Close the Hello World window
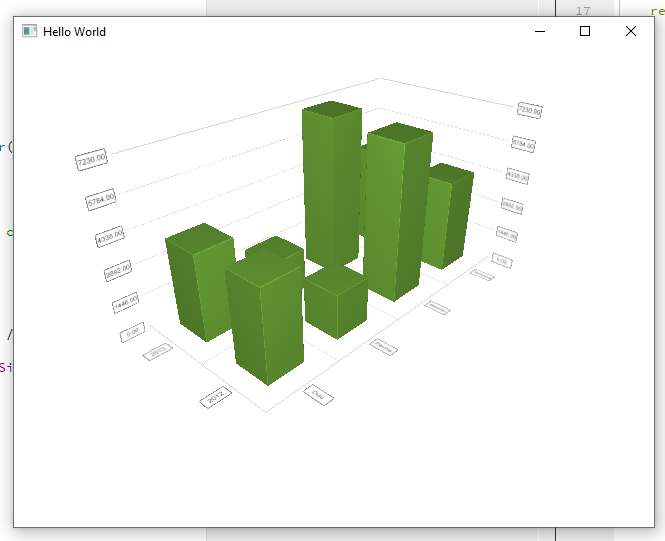The height and width of the screenshot is (541, 665). tap(631, 31)
